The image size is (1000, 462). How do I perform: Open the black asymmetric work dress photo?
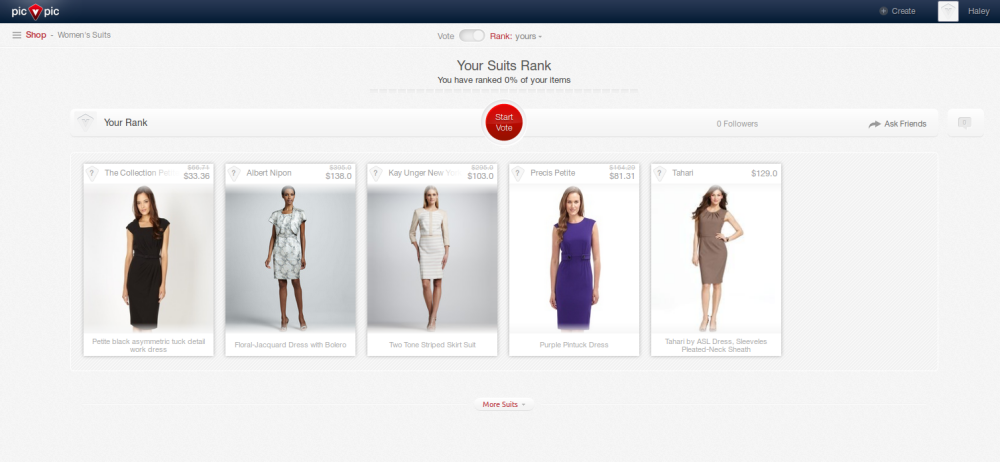[149, 258]
